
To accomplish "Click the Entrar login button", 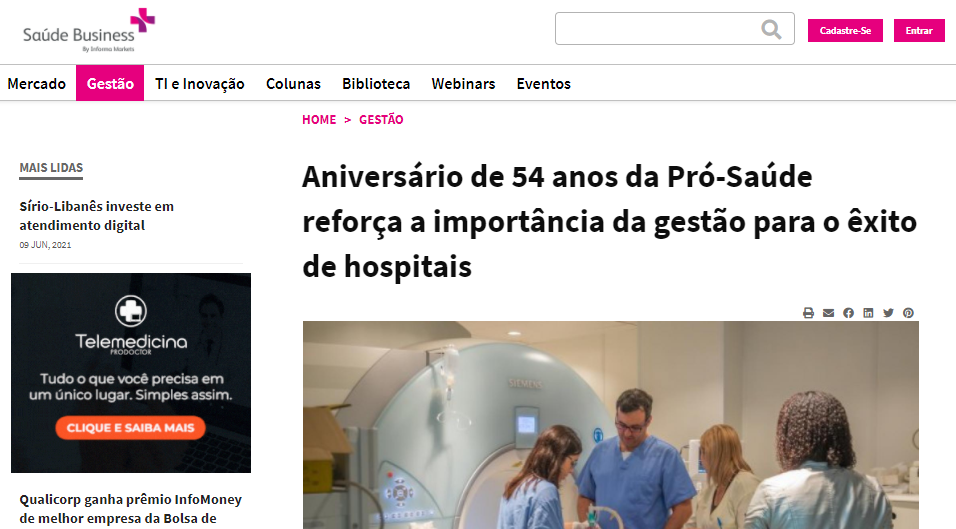I will coord(919,30).
